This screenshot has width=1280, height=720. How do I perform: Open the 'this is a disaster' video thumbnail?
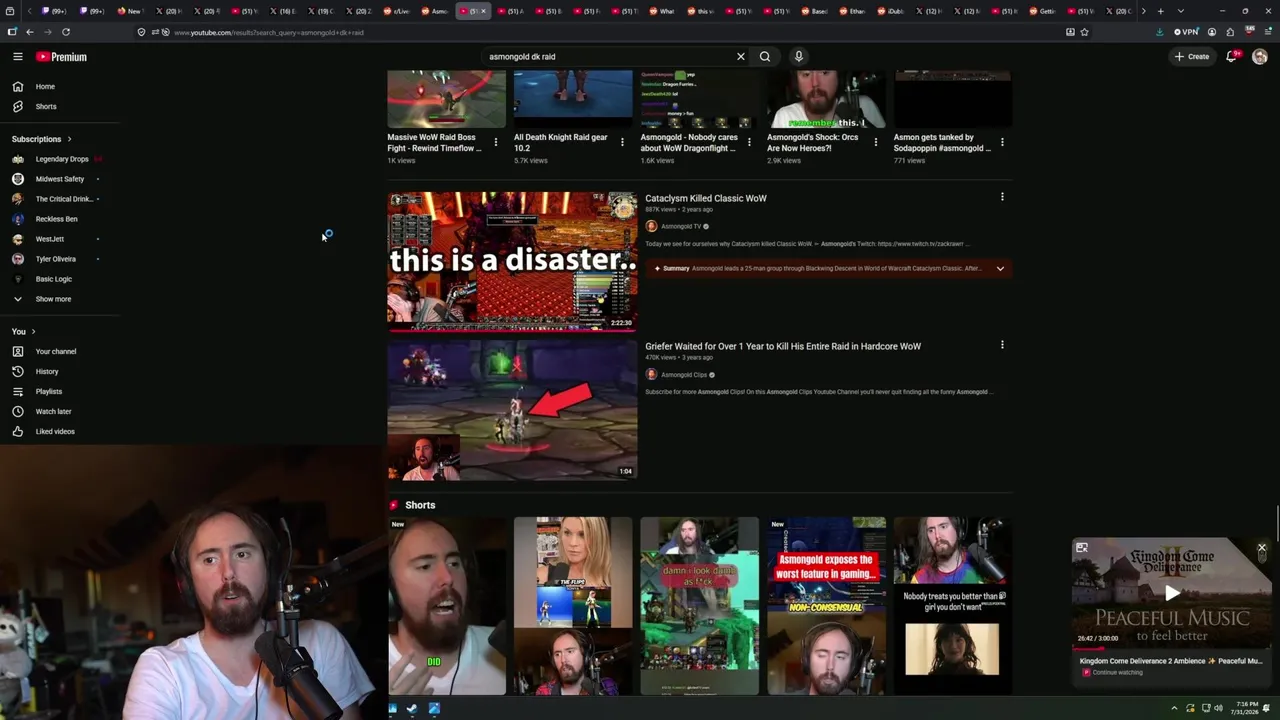click(512, 261)
